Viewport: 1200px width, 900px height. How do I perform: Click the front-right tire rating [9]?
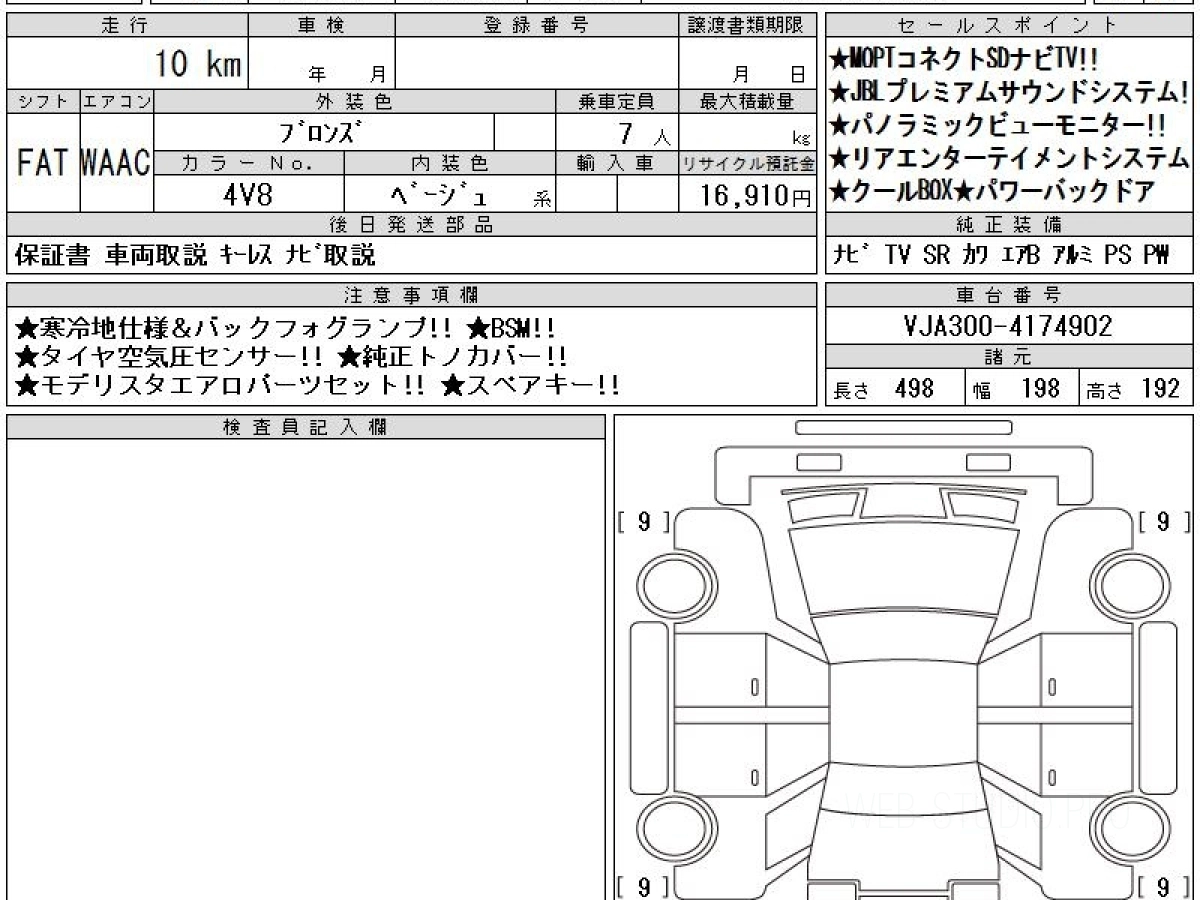1164,521
